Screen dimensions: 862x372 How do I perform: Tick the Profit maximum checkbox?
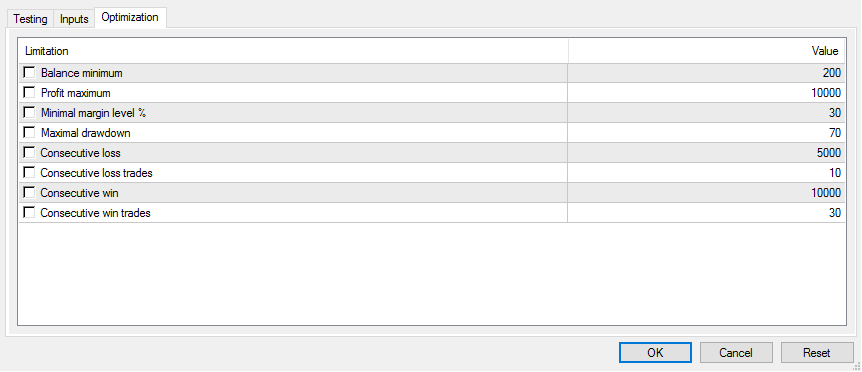click(x=29, y=93)
